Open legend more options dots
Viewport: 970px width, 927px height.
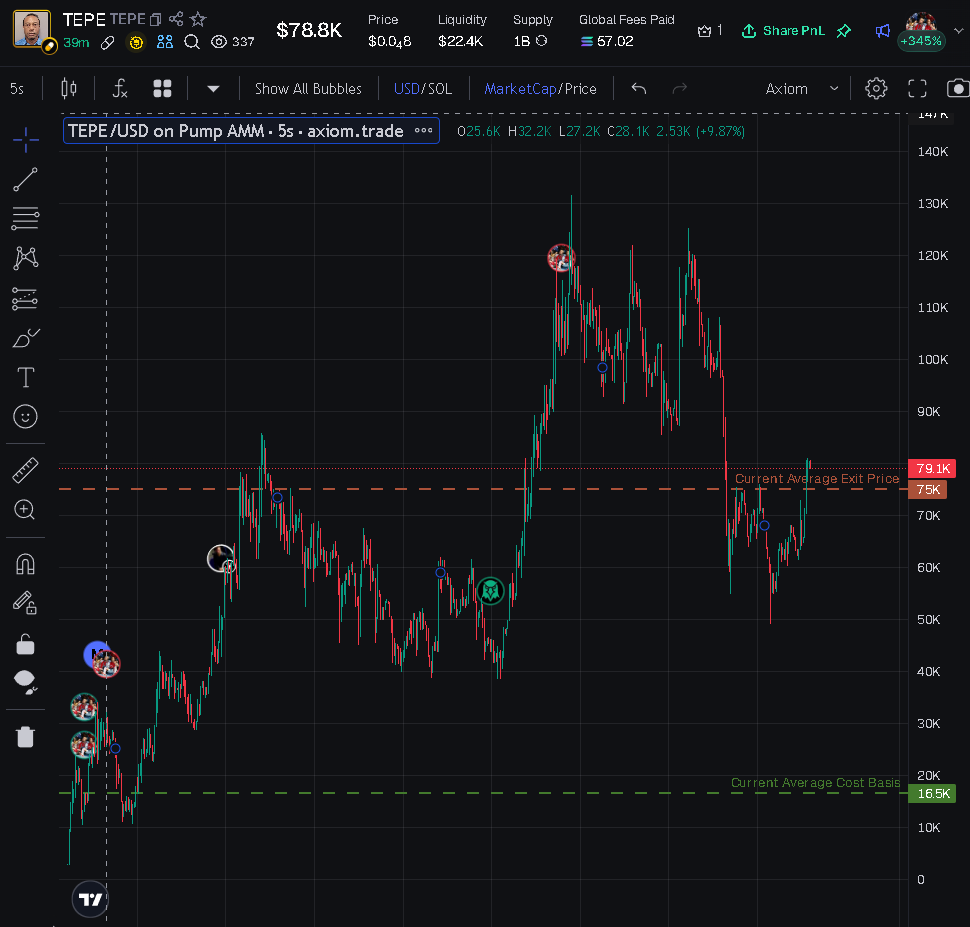(x=423, y=131)
